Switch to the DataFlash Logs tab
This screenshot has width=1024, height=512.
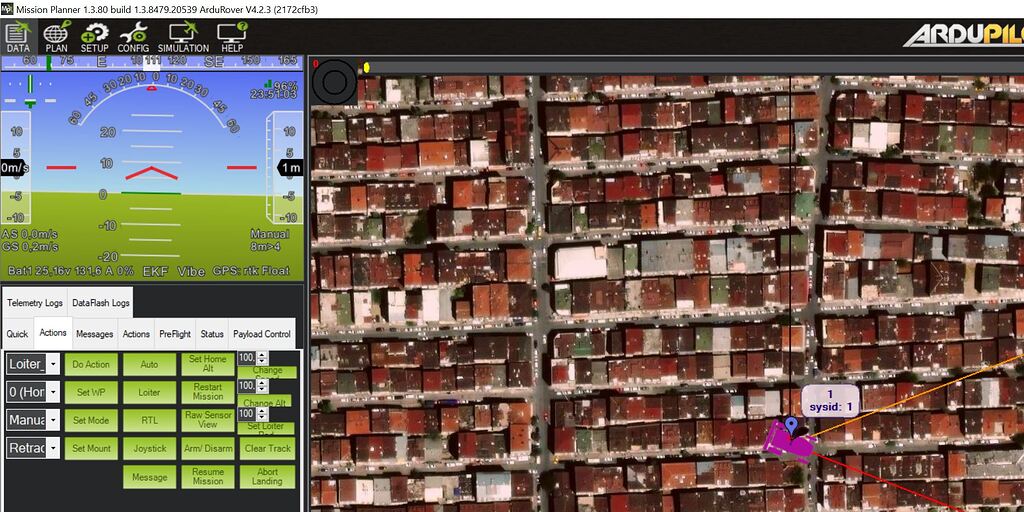pos(100,303)
